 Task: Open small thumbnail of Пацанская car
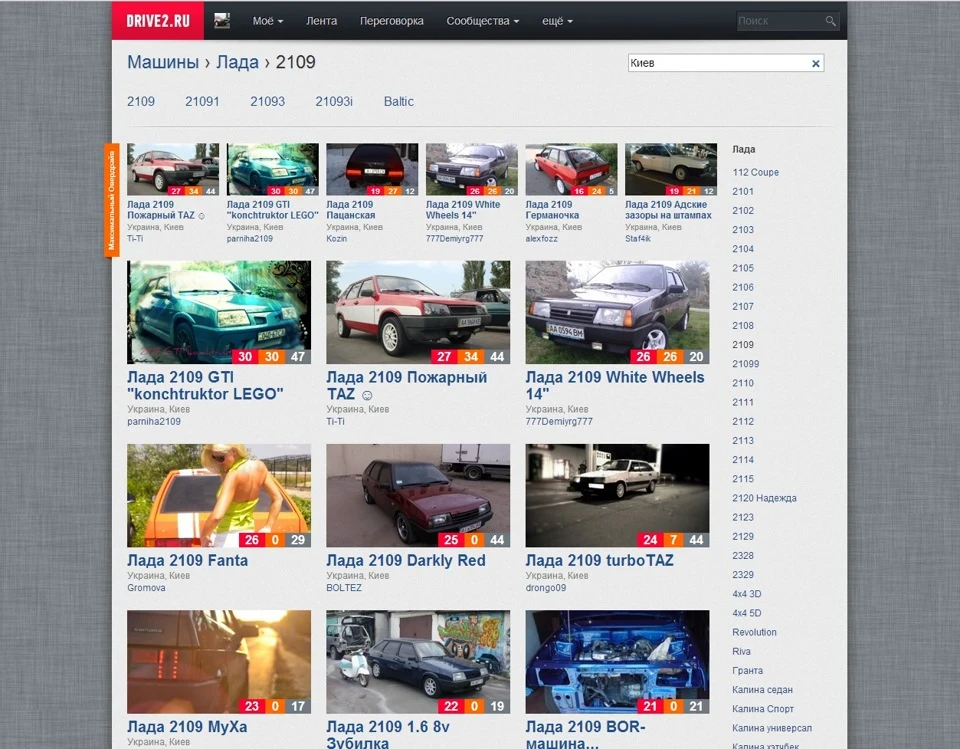[372, 169]
